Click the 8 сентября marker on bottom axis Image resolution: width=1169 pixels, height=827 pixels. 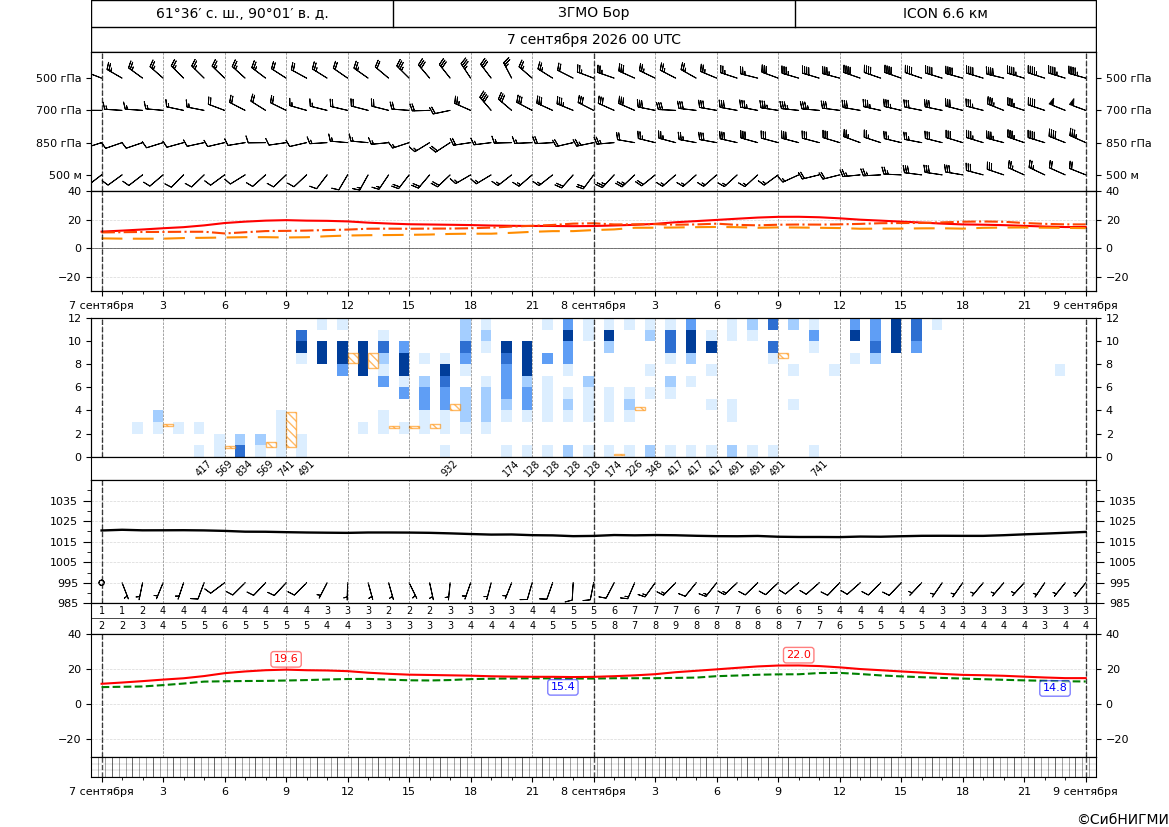pyautogui.click(x=593, y=791)
